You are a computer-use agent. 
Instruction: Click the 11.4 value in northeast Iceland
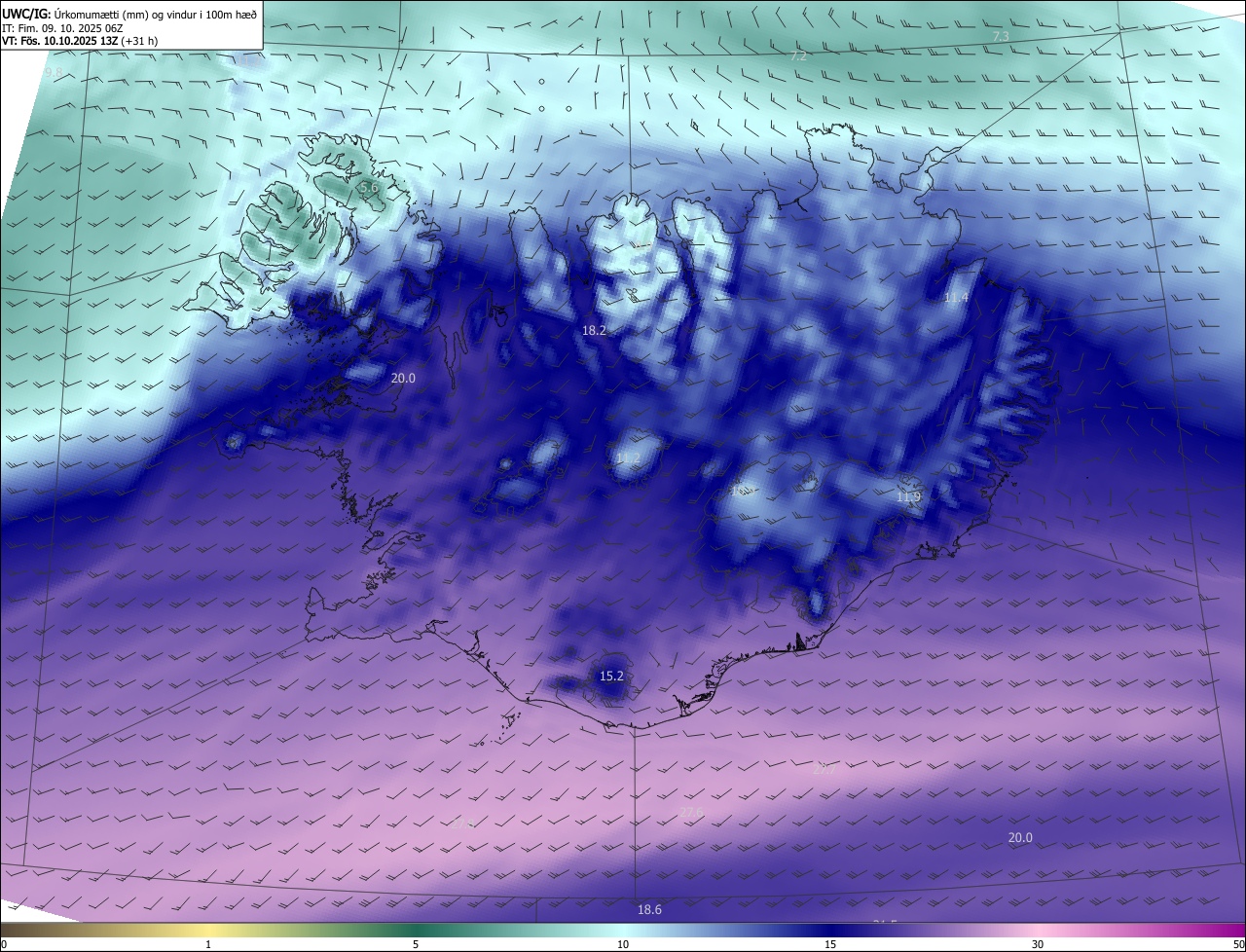pyautogui.click(x=956, y=297)
